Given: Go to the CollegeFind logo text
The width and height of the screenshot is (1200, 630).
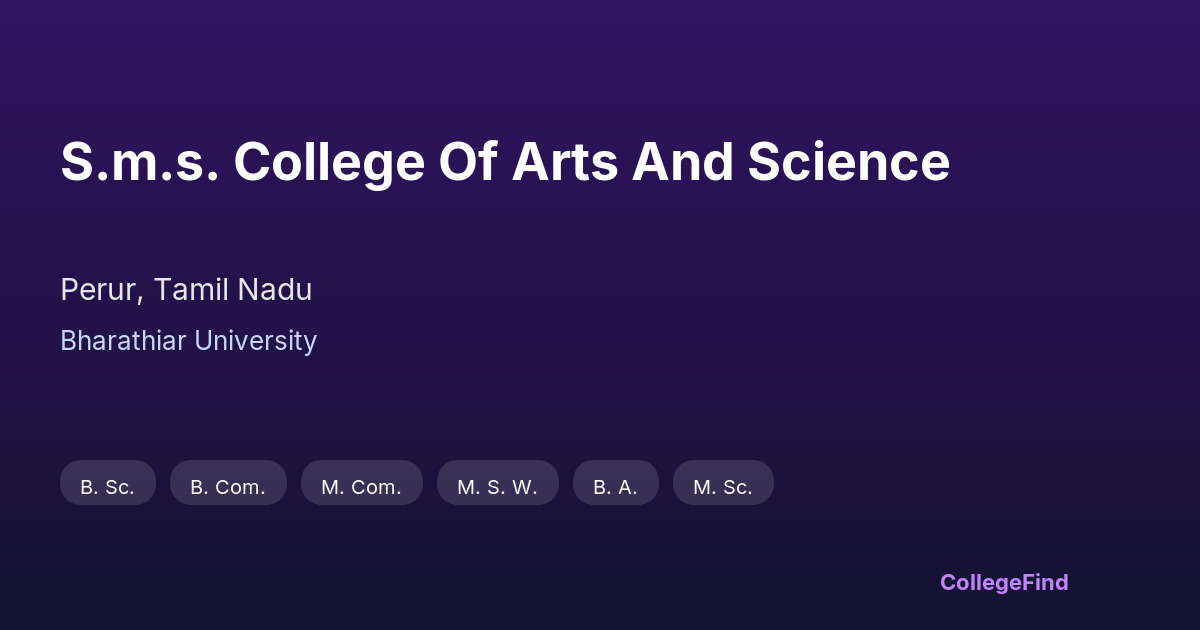Looking at the screenshot, I should click(1004, 582).
